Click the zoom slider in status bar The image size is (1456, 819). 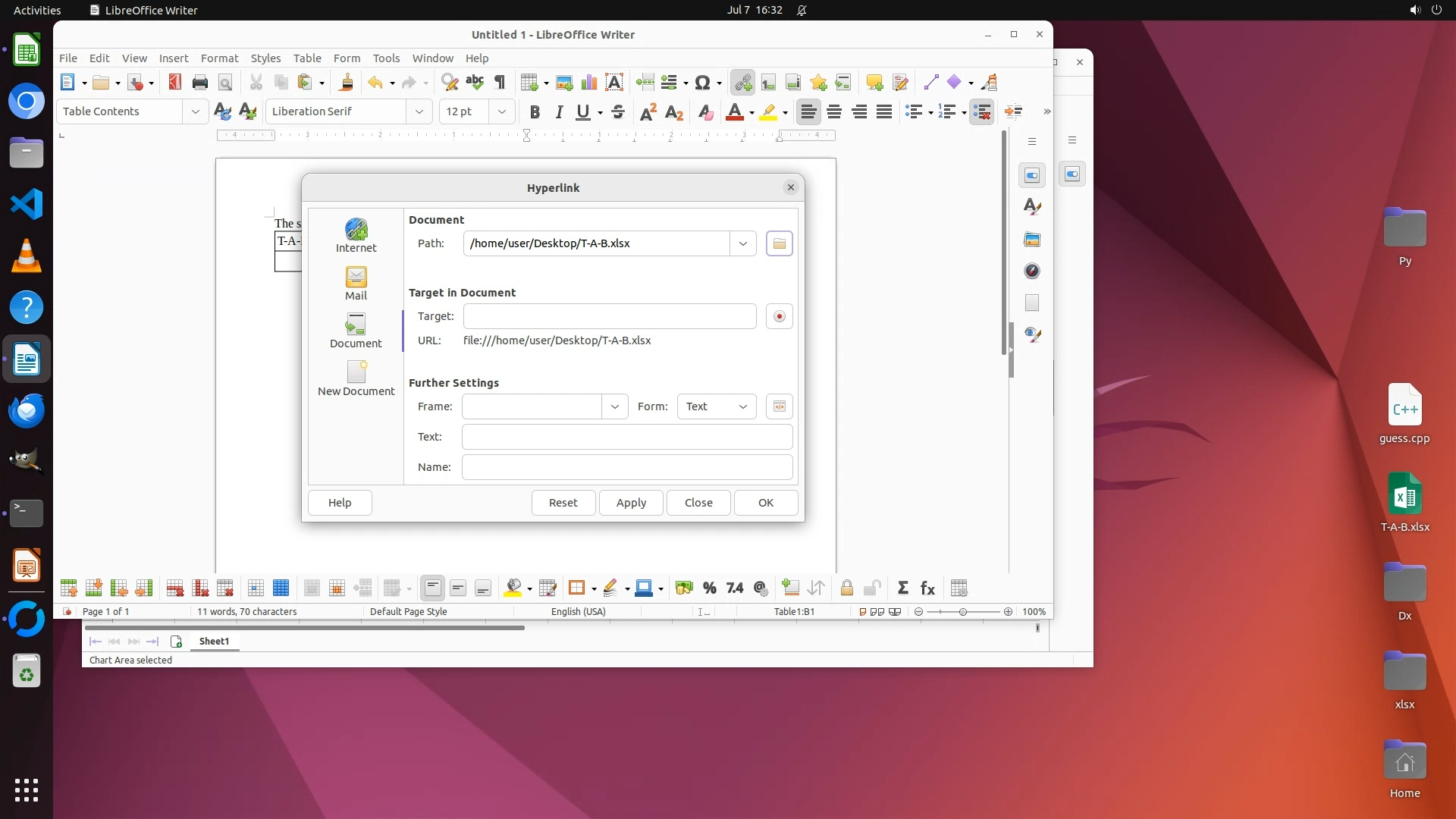[x=962, y=611]
